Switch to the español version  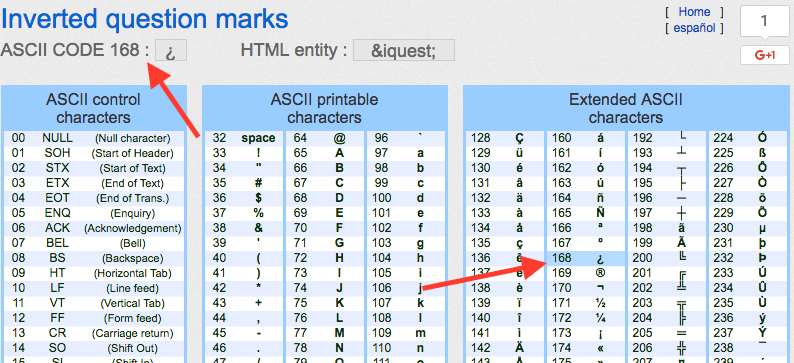694,28
